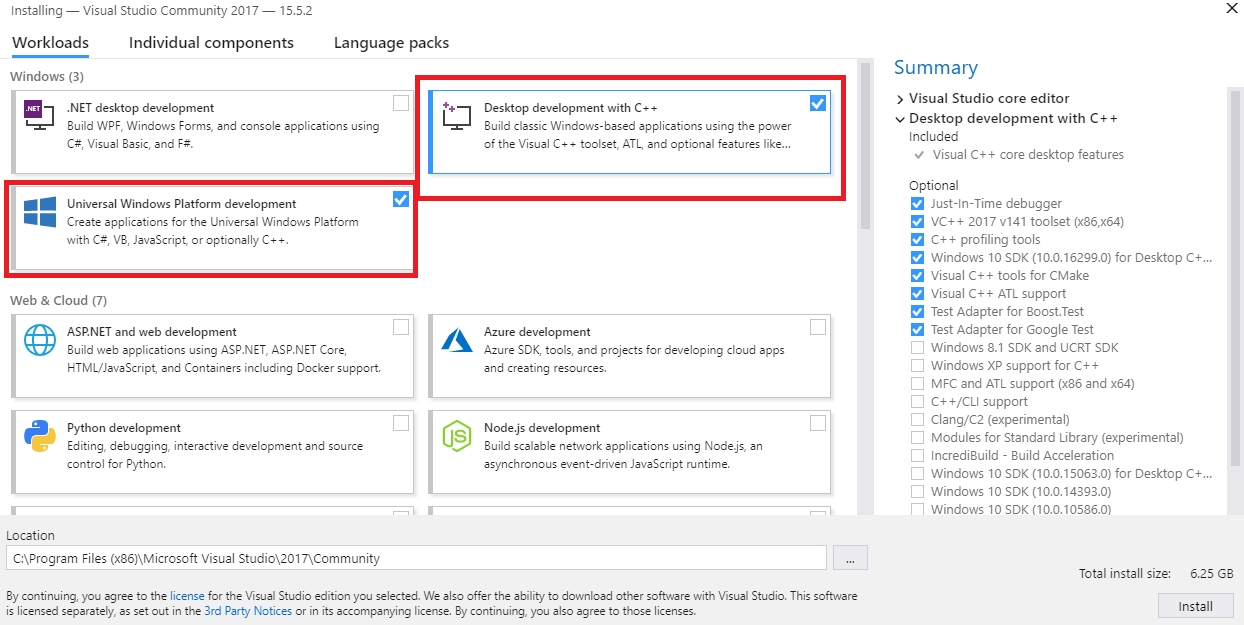This screenshot has height=625, width=1244.
Task: Click the Azure development logo icon
Action: [x=457, y=339]
